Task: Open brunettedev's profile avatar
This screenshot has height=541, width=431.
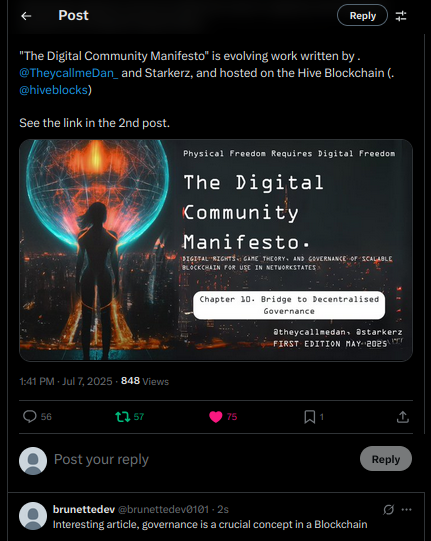Action: click(x=33, y=516)
